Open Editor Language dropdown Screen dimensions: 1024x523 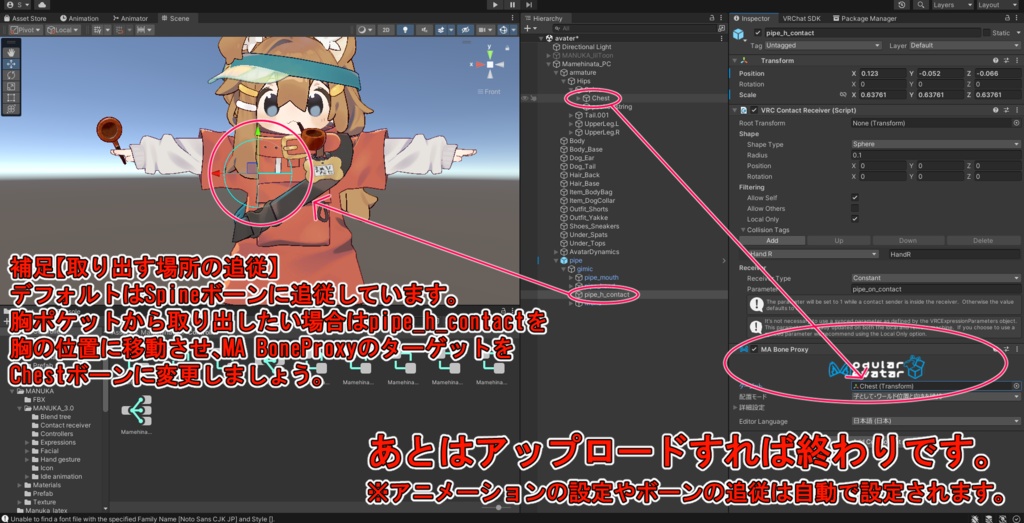[x=936, y=422]
